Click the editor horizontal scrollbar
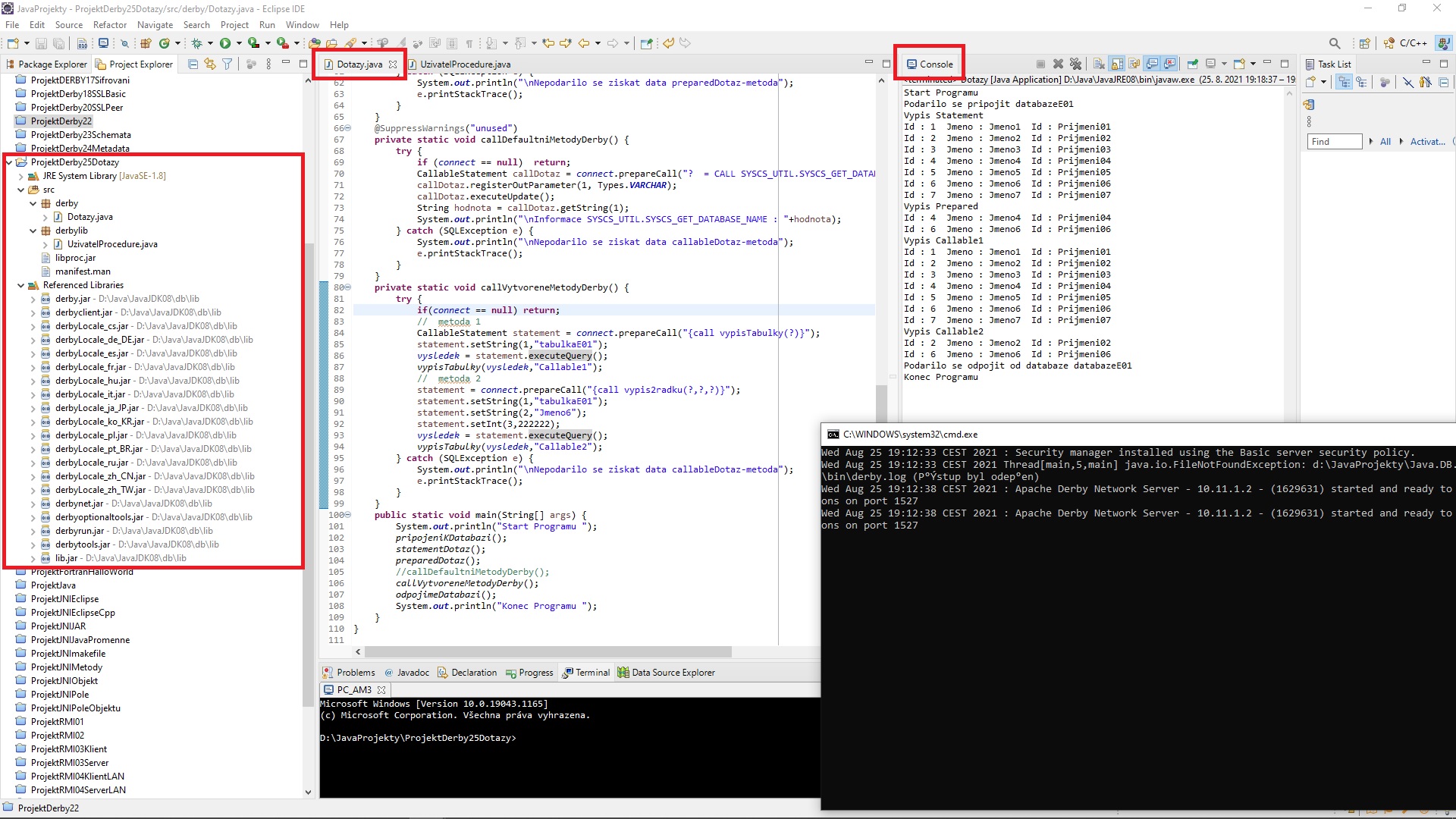 [548, 652]
